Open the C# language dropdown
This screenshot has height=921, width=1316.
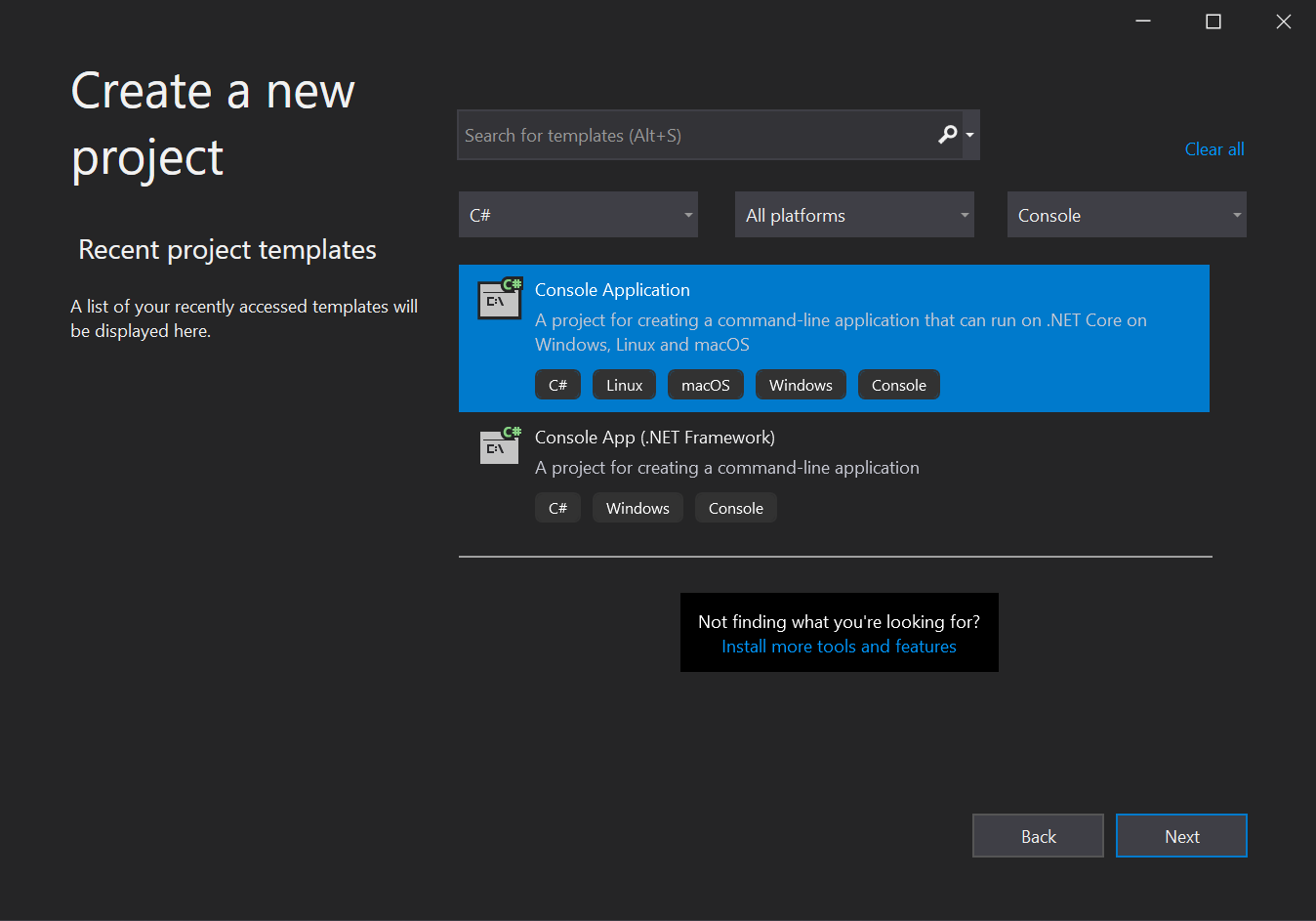pos(578,214)
